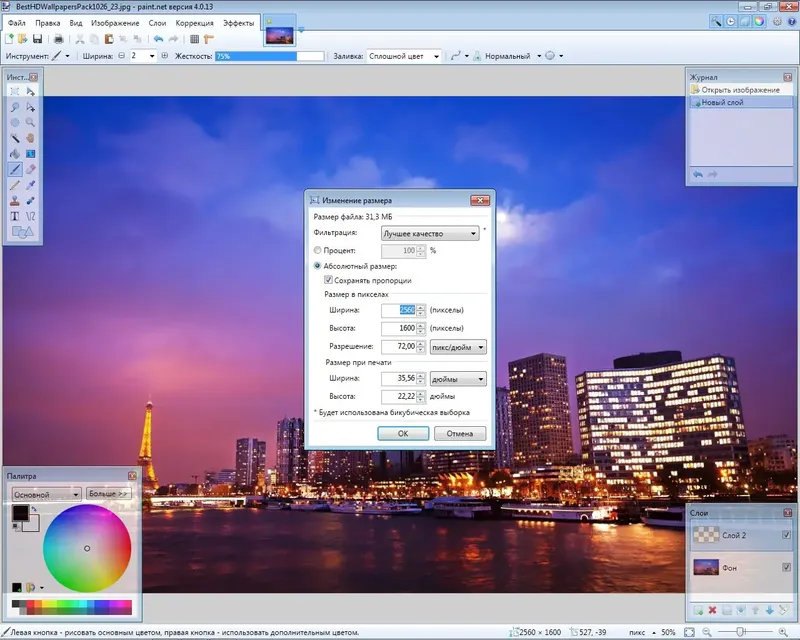Viewport: 800px width, 640px height.
Task: Pick the Text tool
Action: click(x=15, y=216)
